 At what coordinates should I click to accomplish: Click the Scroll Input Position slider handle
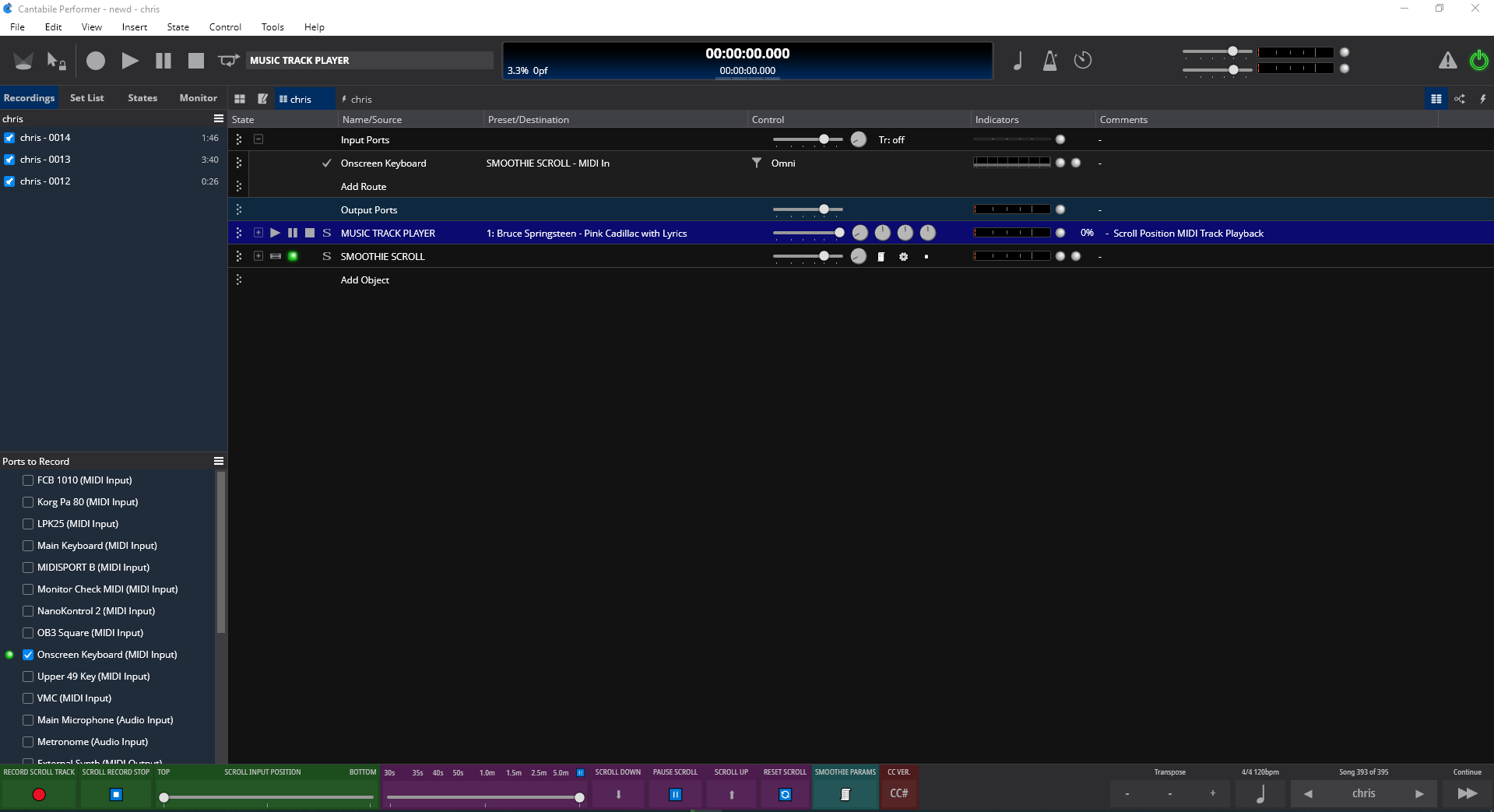click(164, 797)
